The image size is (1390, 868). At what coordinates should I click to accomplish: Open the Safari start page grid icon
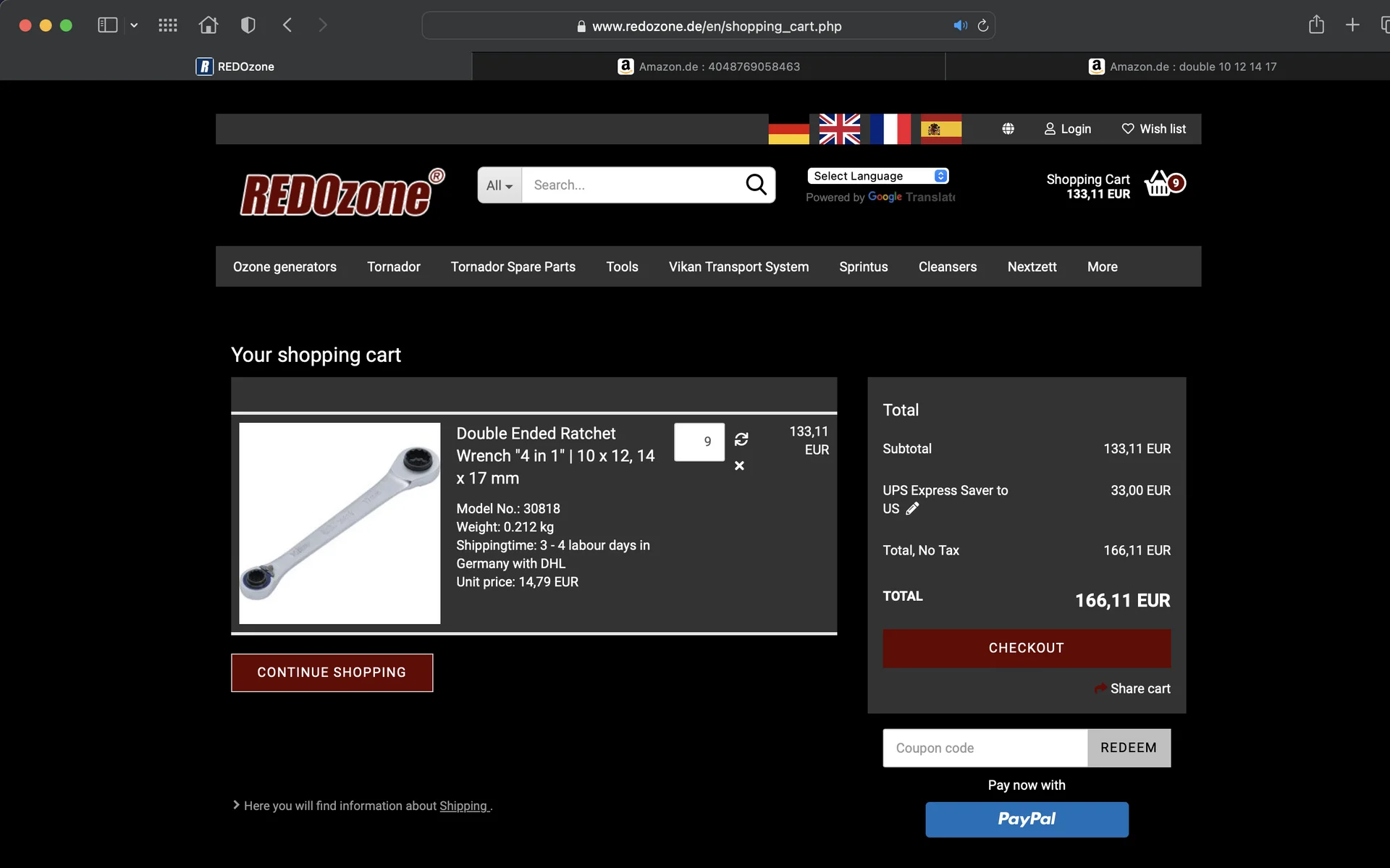point(168,25)
